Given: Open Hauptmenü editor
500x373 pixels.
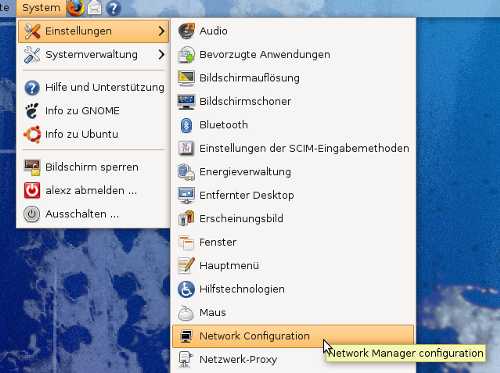Looking at the screenshot, I should (293, 265).
